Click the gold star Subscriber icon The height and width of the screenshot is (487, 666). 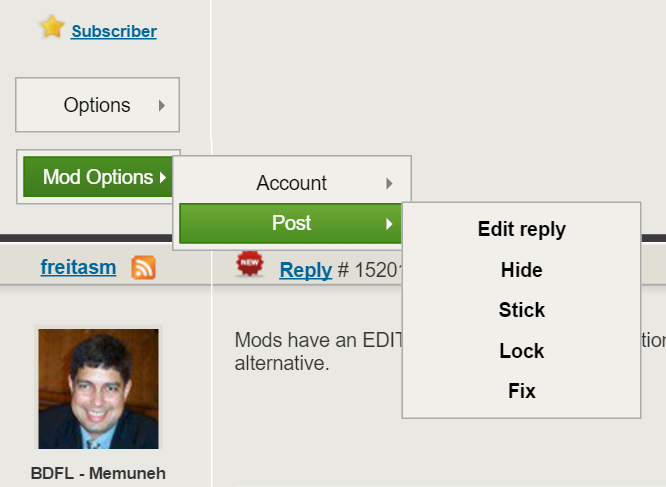coord(52,27)
